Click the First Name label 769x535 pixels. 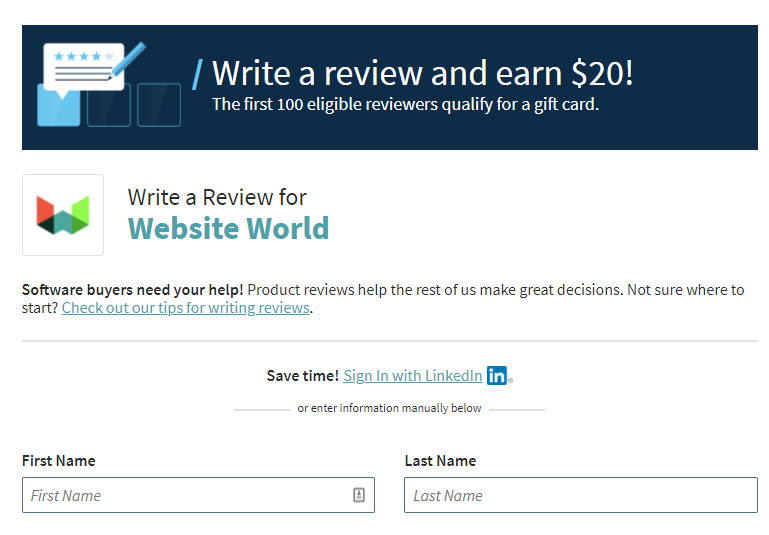[x=59, y=461]
